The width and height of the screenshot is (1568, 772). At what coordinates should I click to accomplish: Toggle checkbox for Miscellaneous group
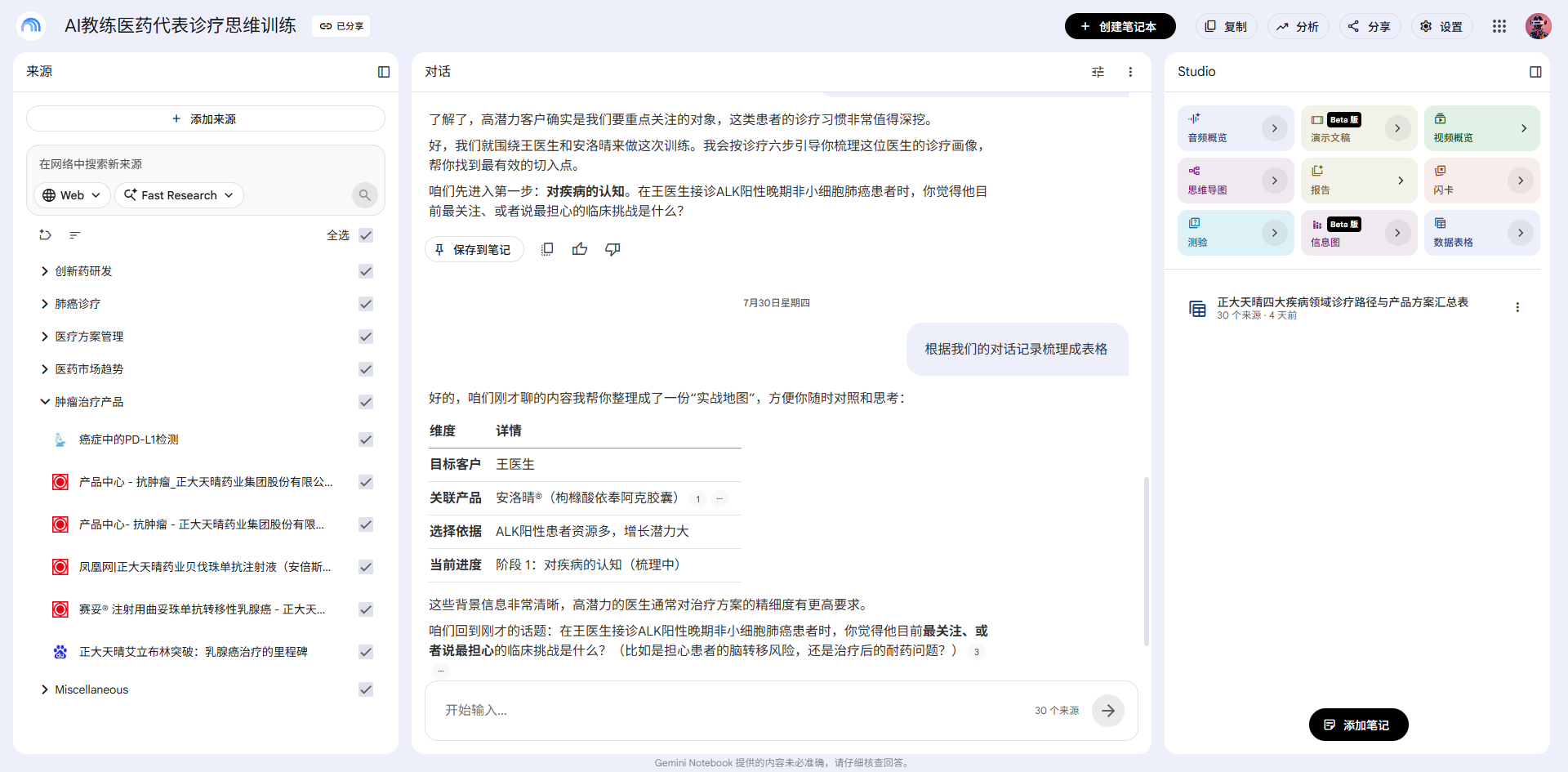[366, 689]
